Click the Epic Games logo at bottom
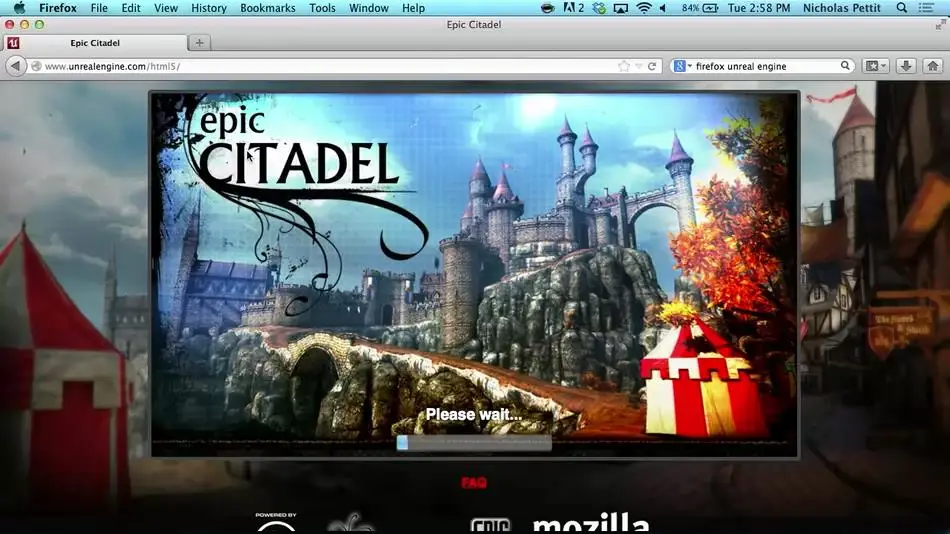The image size is (950, 534). (x=491, y=526)
